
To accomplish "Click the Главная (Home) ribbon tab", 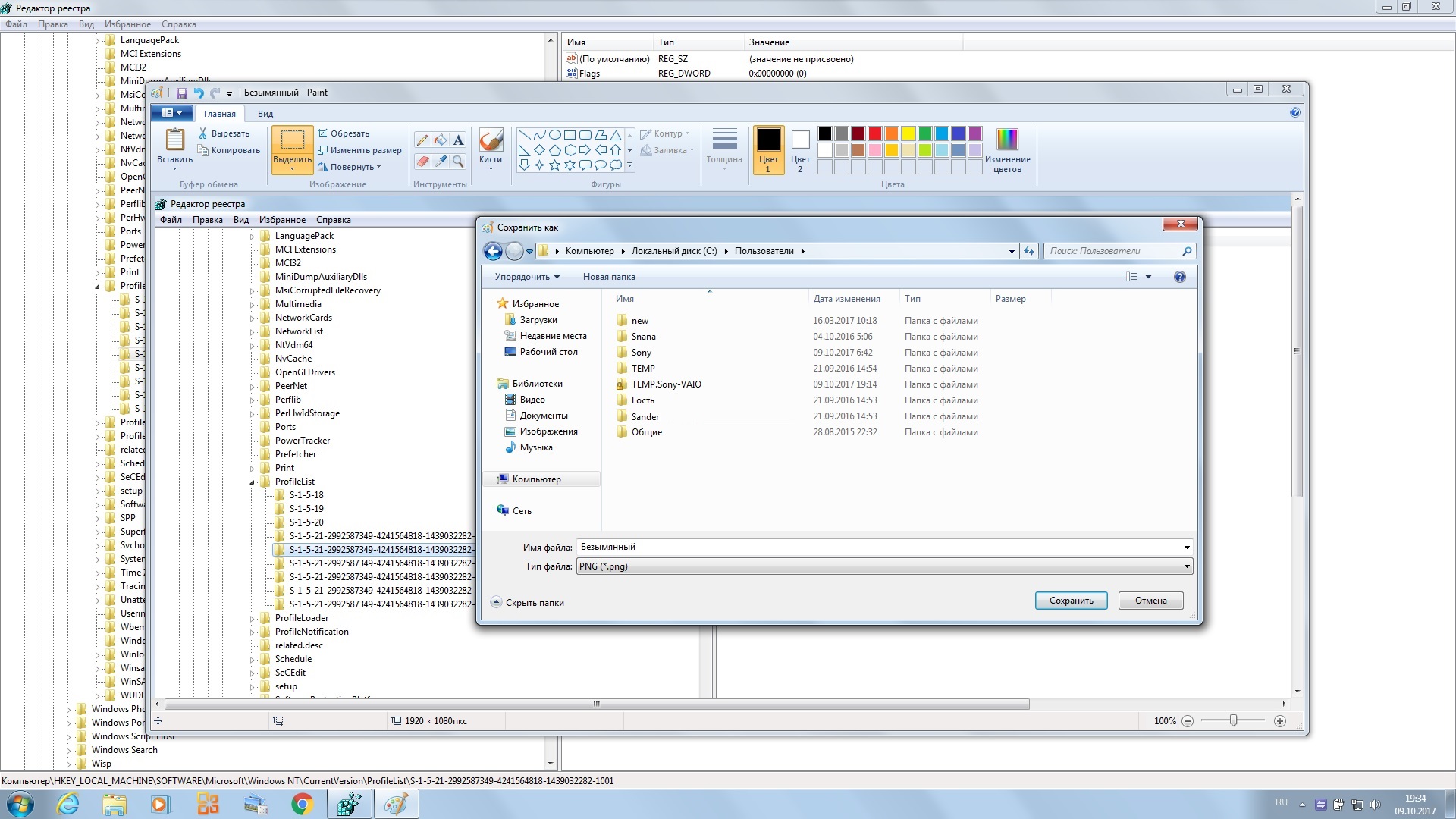I will [x=219, y=113].
